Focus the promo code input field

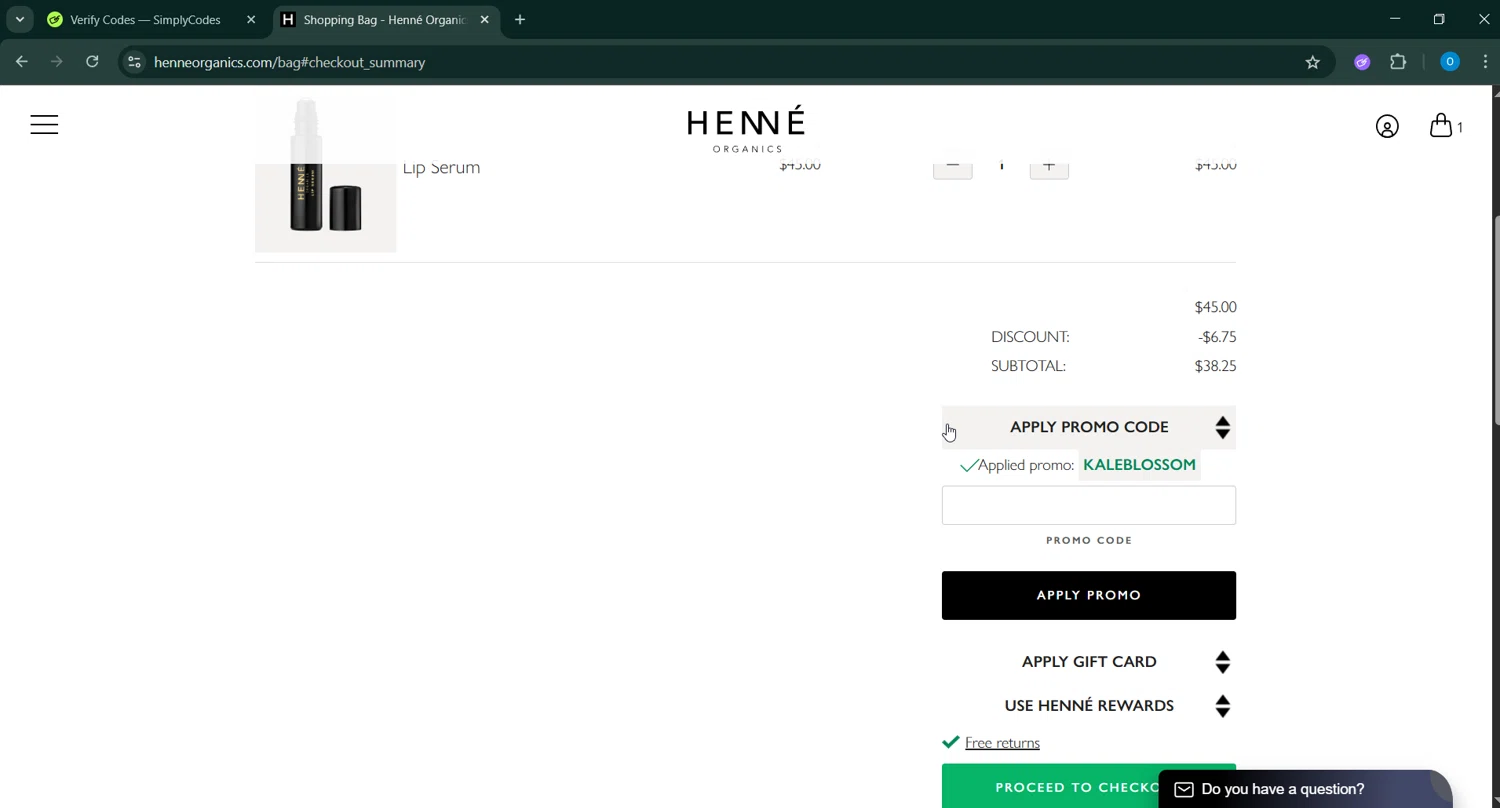1089,505
